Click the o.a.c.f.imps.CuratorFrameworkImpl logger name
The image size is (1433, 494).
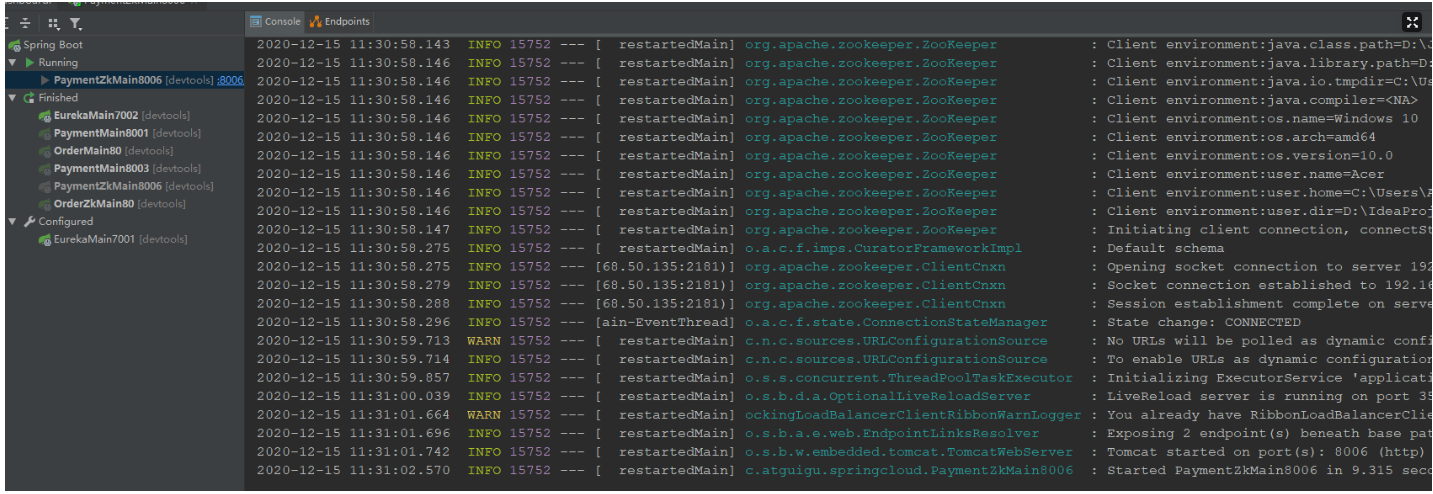(883, 249)
